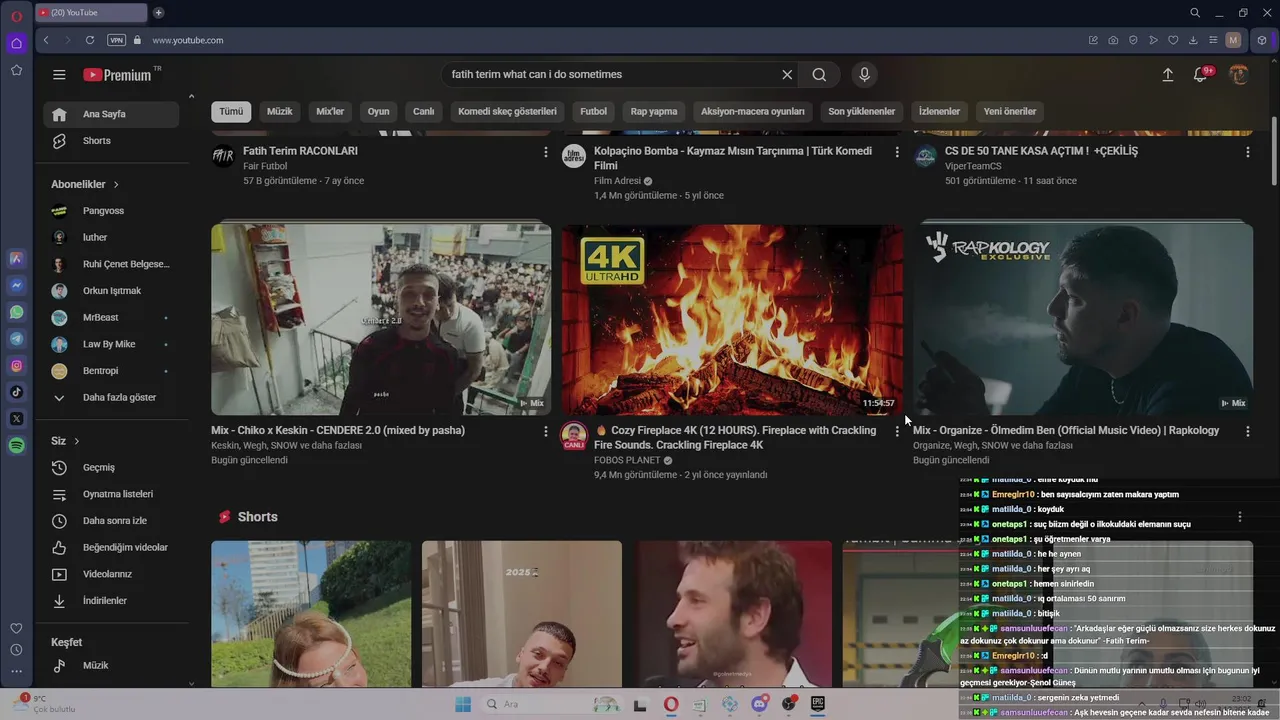Select the Mix'ler filter chip
Screen dimensions: 1280x720
[330, 111]
